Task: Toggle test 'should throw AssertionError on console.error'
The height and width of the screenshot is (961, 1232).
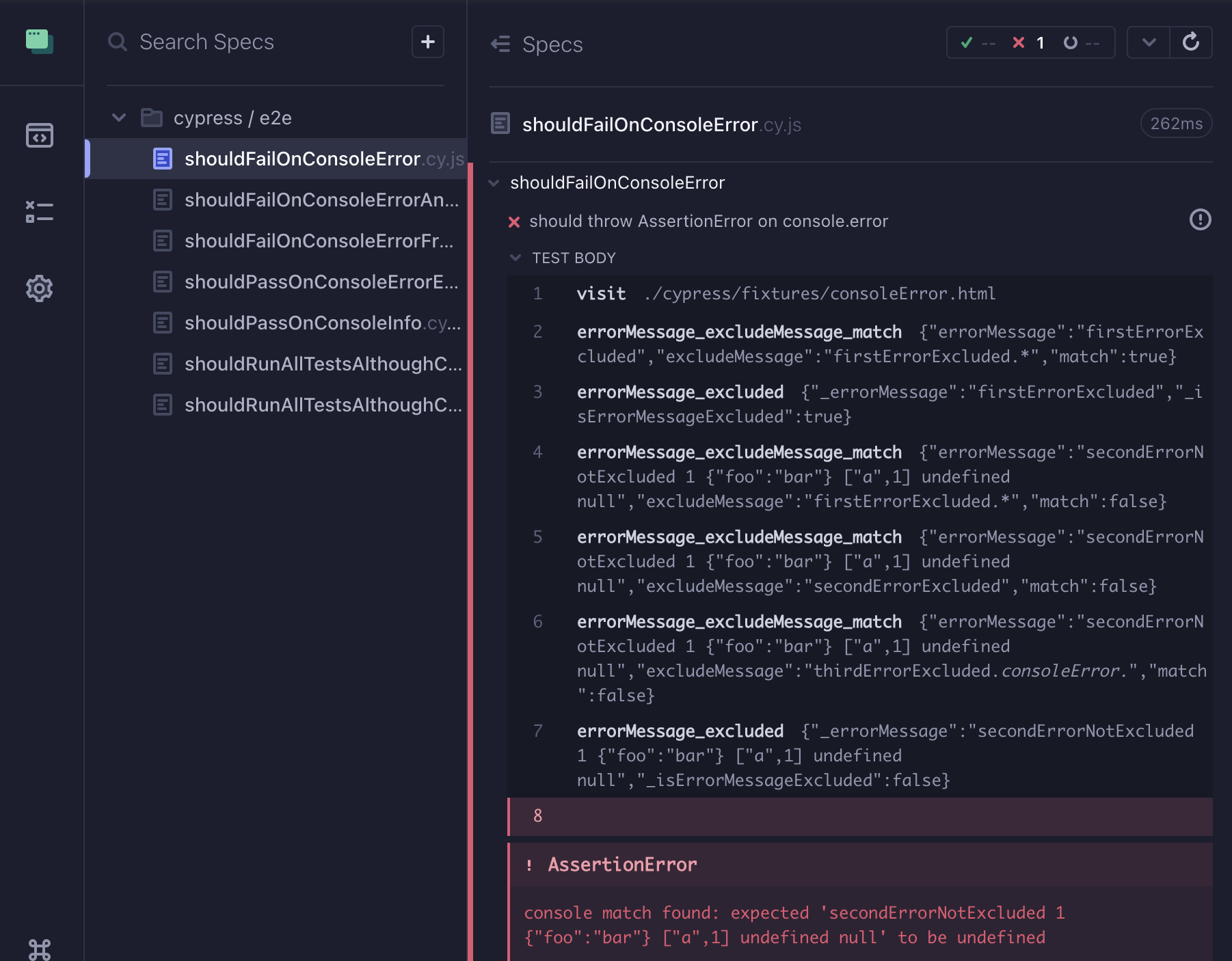Action: click(708, 221)
